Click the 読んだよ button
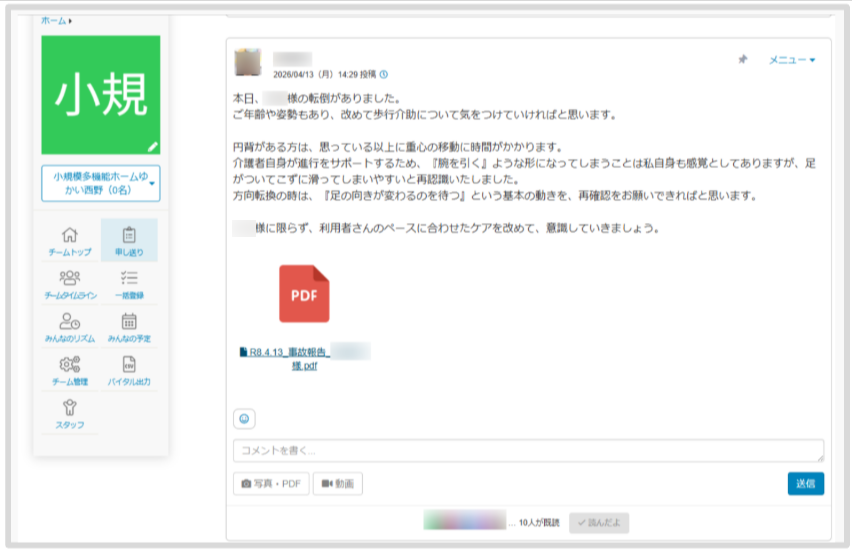852x552 pixels. click(x=599, y=523)
